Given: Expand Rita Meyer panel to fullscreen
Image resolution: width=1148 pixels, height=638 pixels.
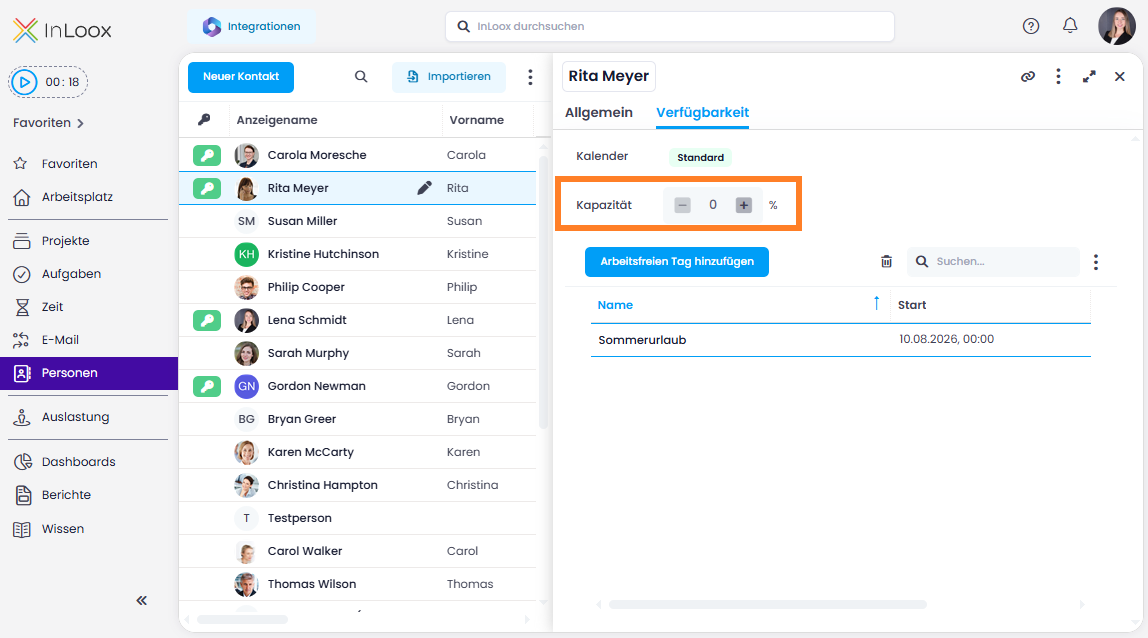Looking at the screenshot, I should point(1089,77).
